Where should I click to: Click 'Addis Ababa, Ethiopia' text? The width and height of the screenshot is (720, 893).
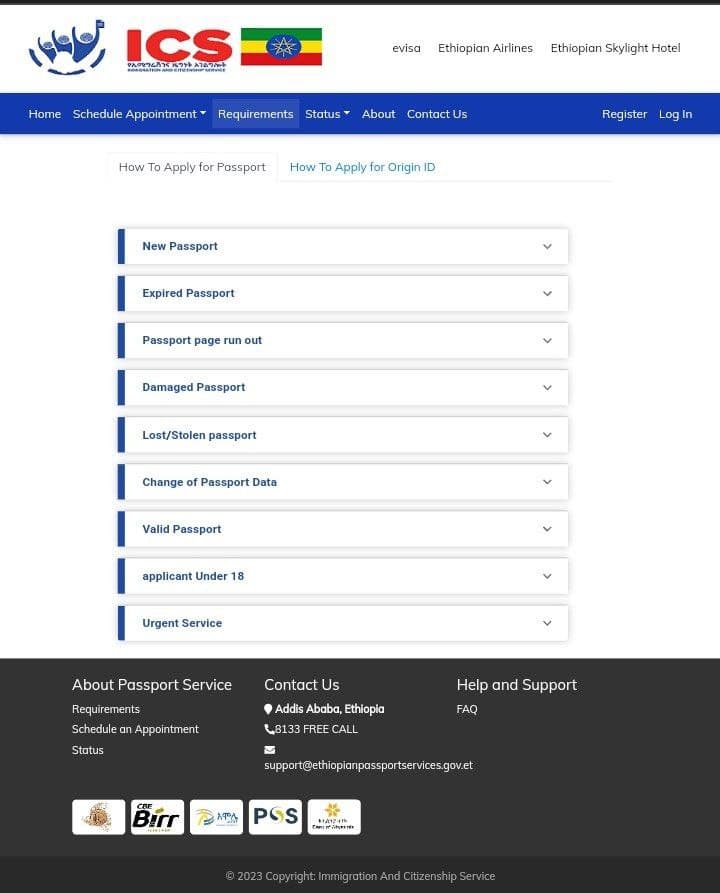point(329,709)
